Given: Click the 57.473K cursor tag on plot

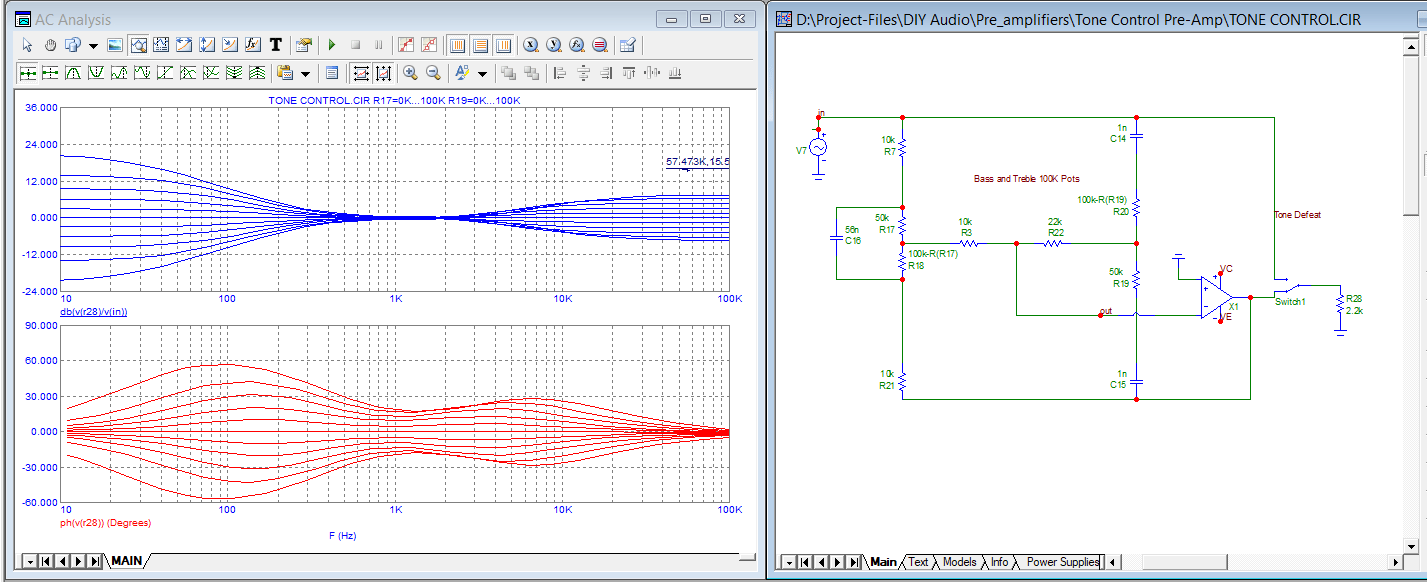Looking at the screenshot, I should tap(697, 161).
